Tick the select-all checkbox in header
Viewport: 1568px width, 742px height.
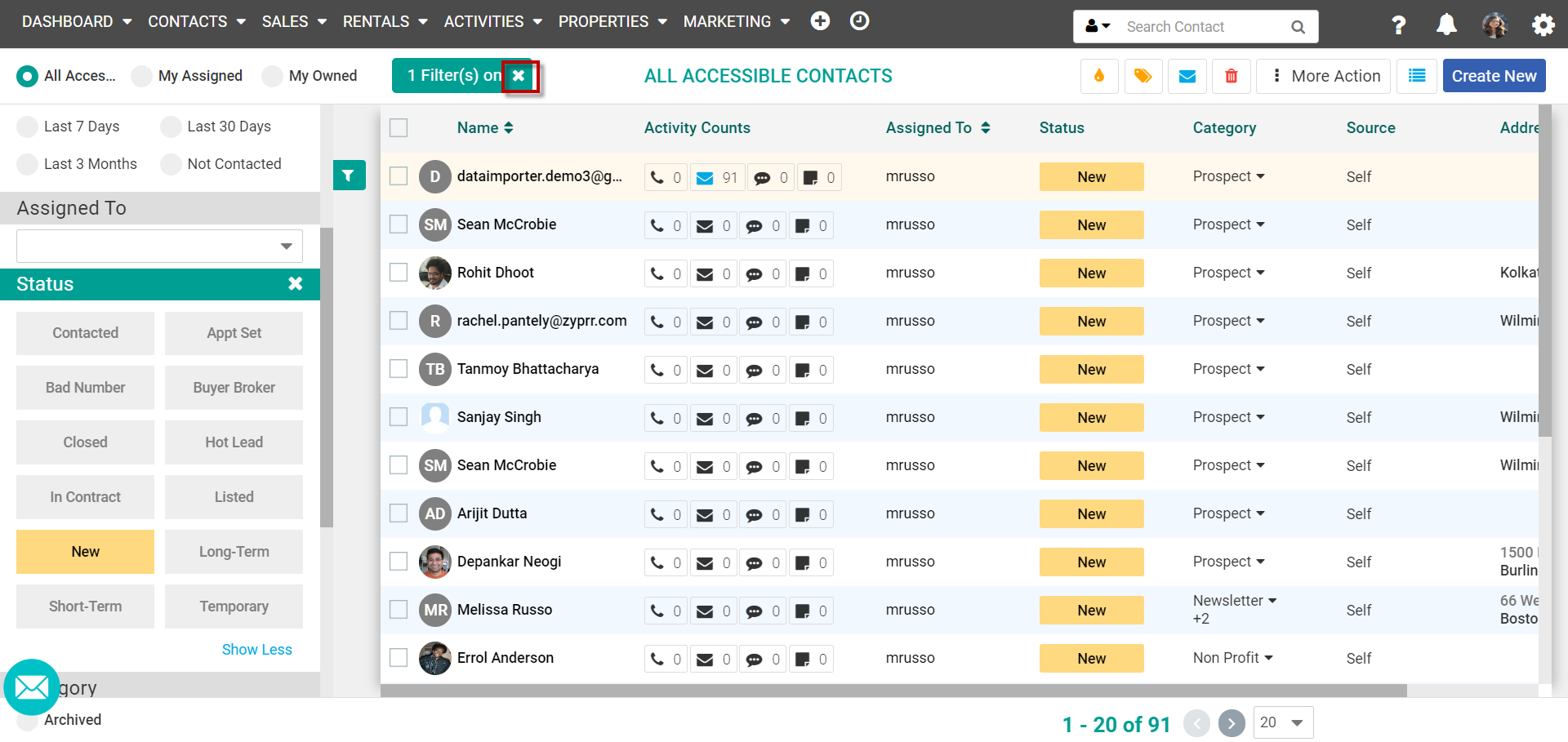coord(399,128)
